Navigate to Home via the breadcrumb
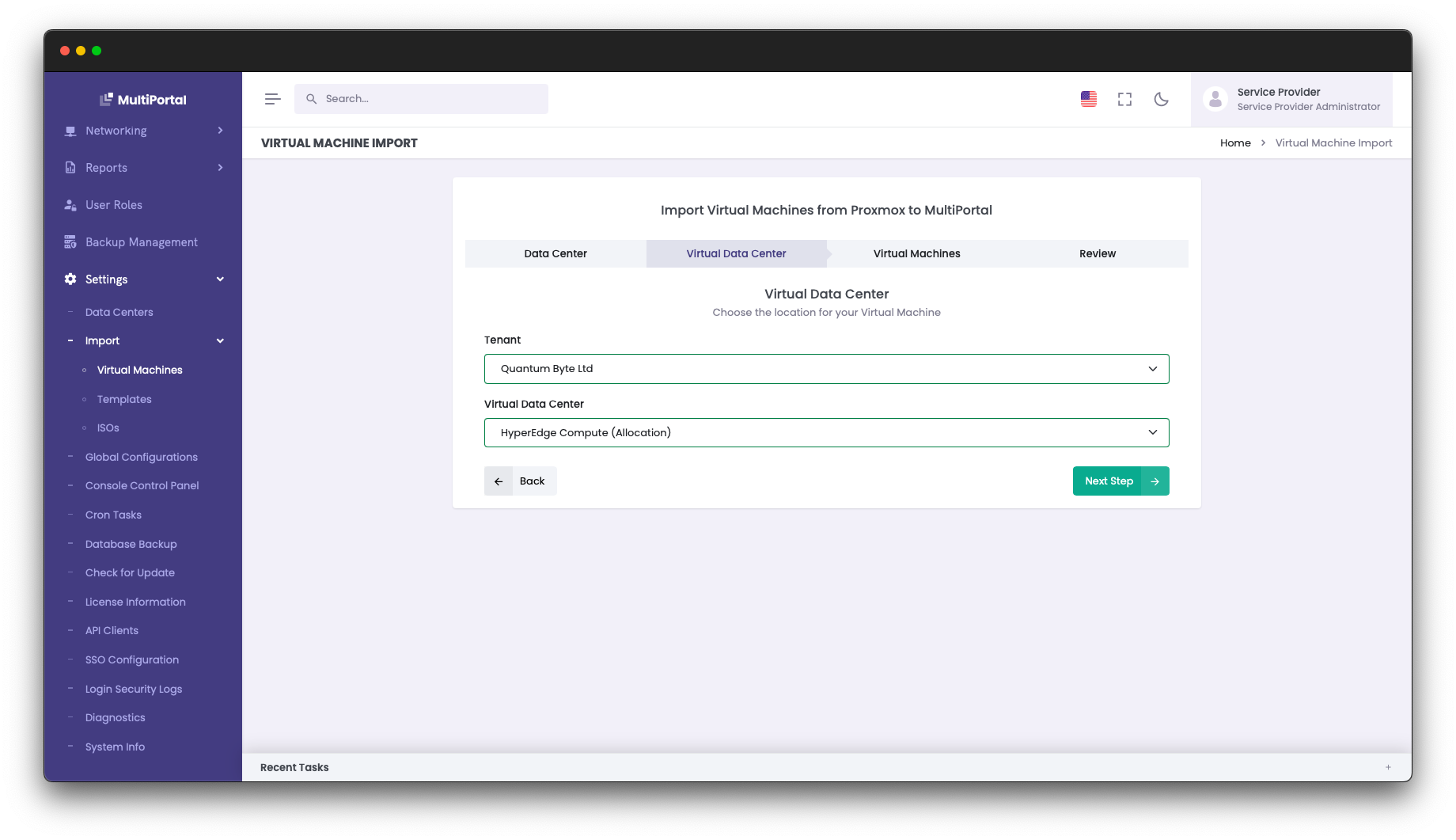The image size is (1456, 840). 1235,143
